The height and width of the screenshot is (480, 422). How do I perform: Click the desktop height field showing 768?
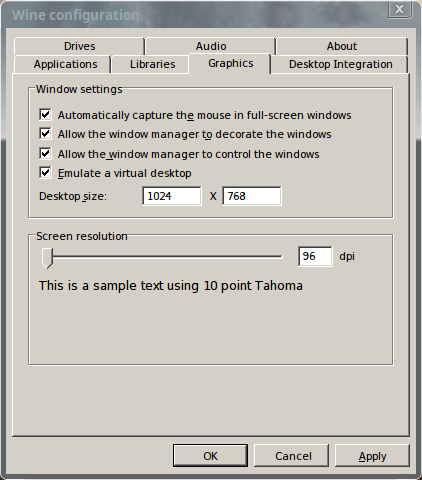(x=252, y=196)
